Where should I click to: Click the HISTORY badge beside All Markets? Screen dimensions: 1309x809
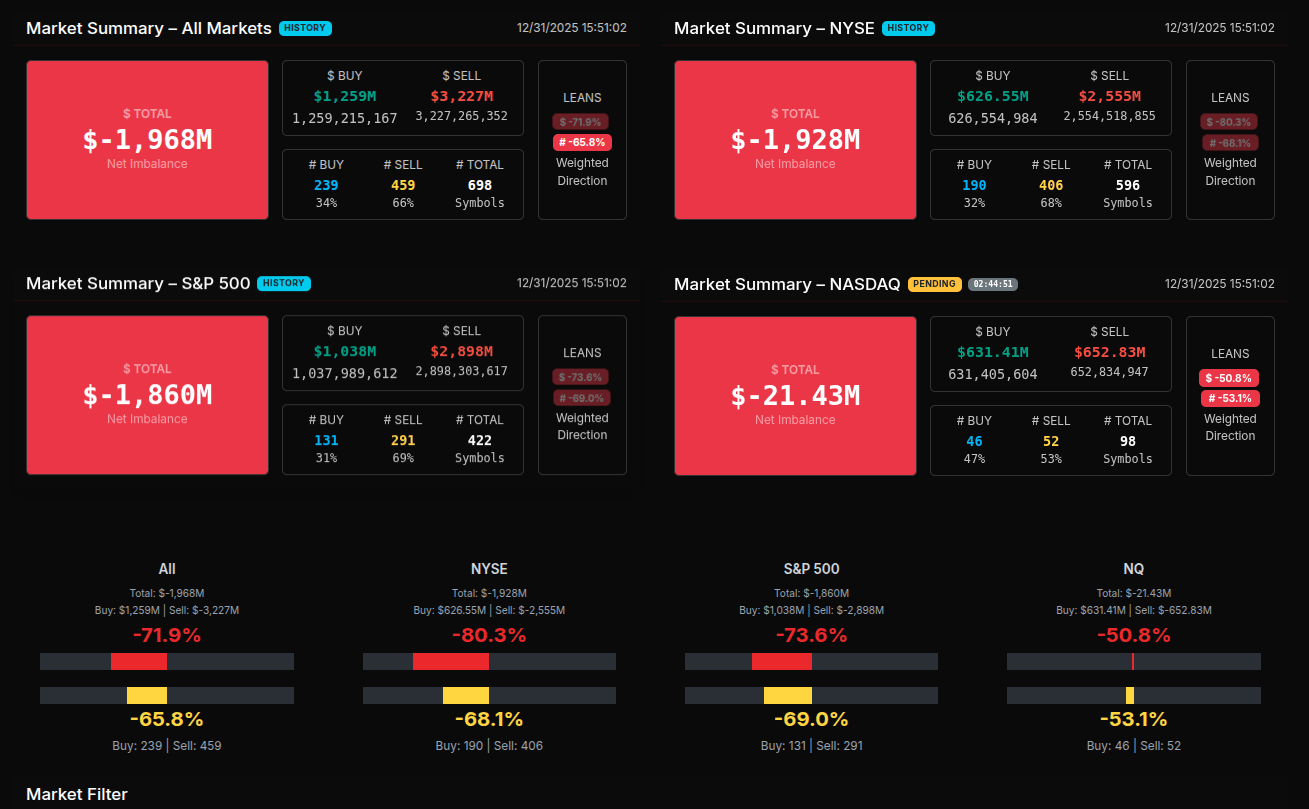(305, 28)
